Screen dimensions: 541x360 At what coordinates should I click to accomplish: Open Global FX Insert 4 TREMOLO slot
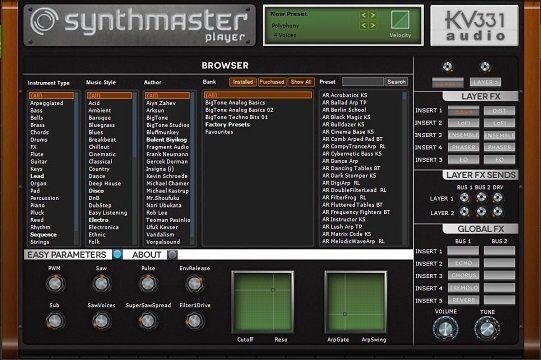[463, 288]
